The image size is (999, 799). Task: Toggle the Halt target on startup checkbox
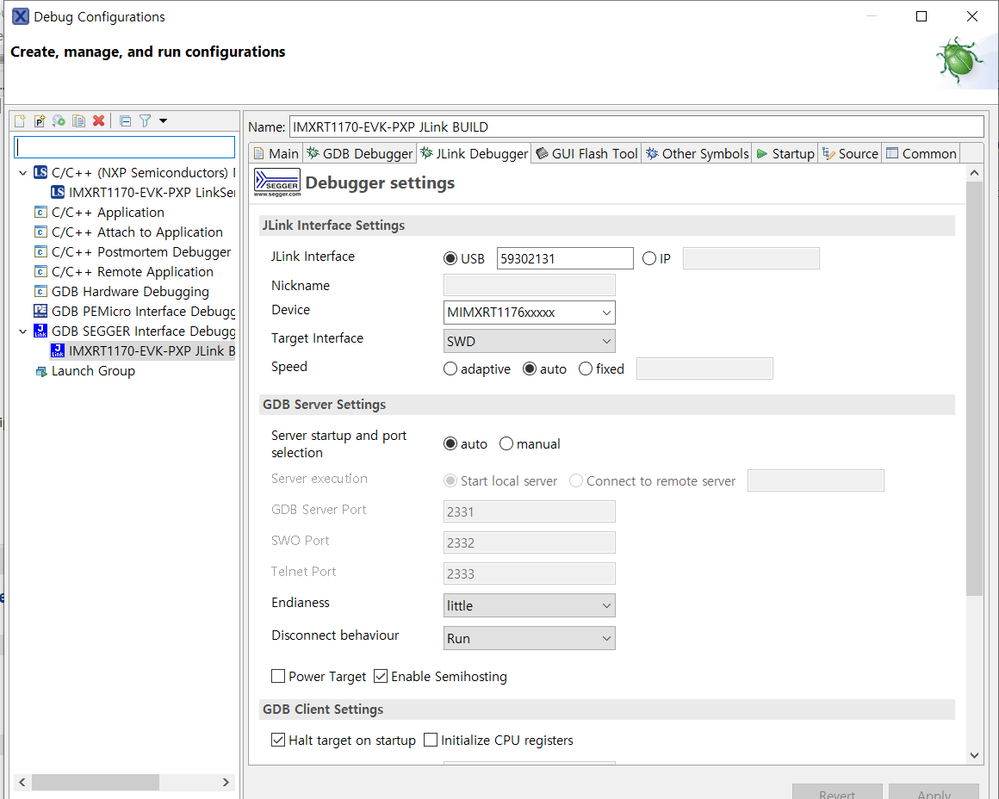pos(278,740)
